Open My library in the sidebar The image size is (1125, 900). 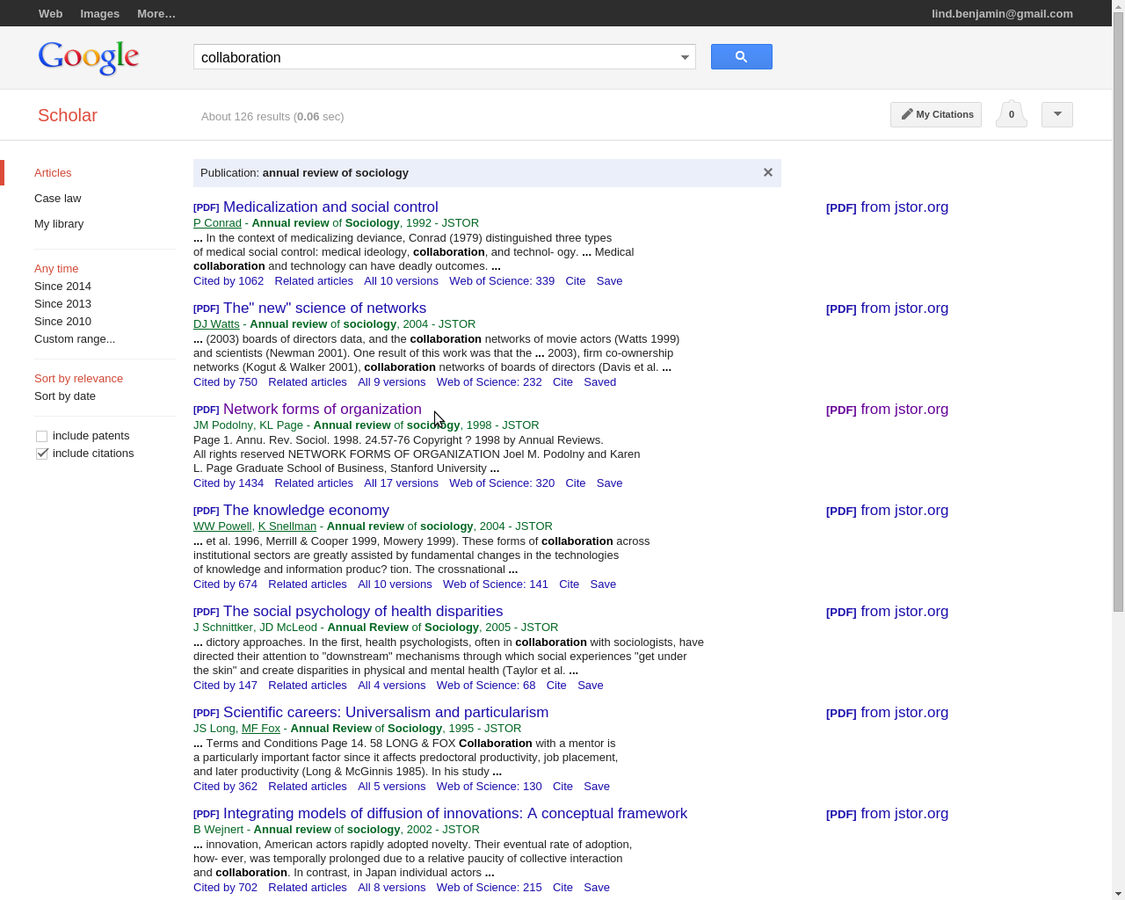(59, 224)
